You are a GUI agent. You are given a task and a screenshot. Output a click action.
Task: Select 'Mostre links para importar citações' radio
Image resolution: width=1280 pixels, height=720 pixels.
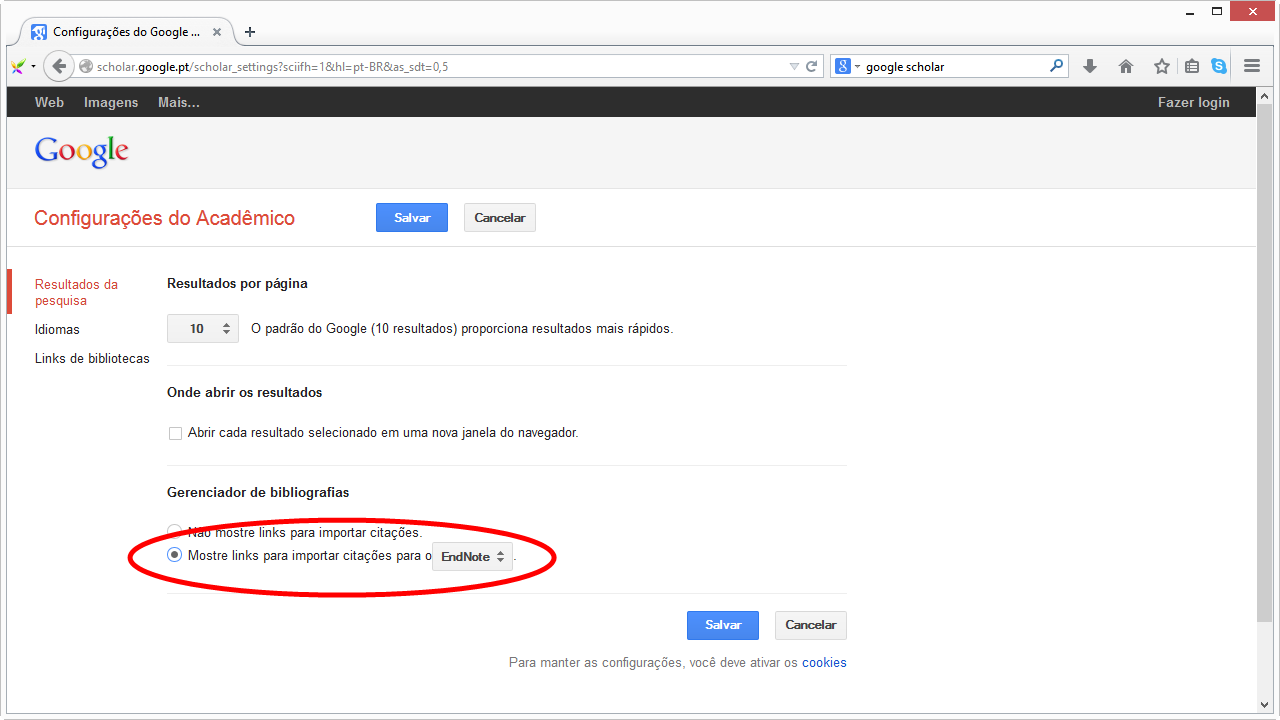[175, 555]
